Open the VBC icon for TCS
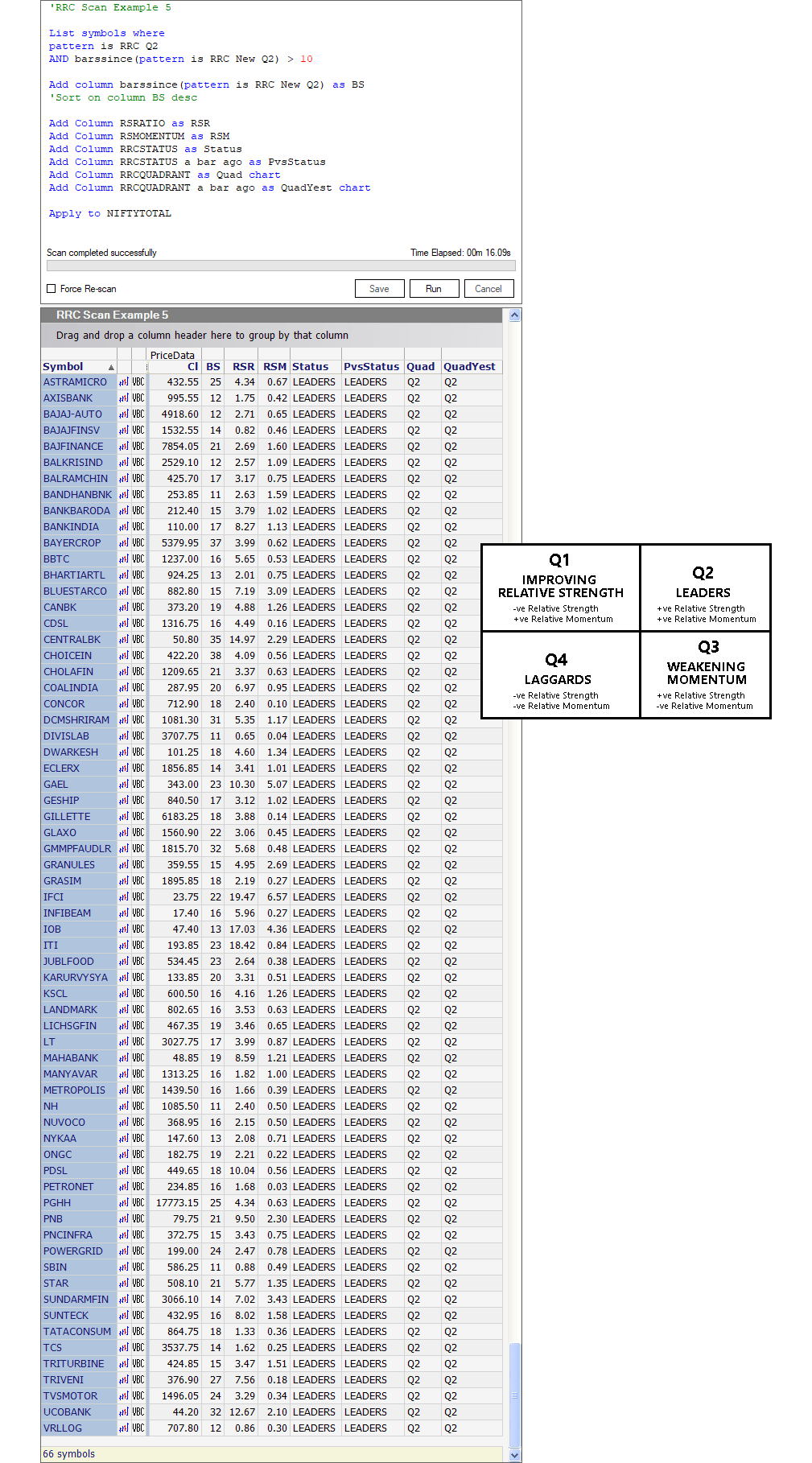Viewport: 812px width, 1463px height. click(x=138, y=1348)
